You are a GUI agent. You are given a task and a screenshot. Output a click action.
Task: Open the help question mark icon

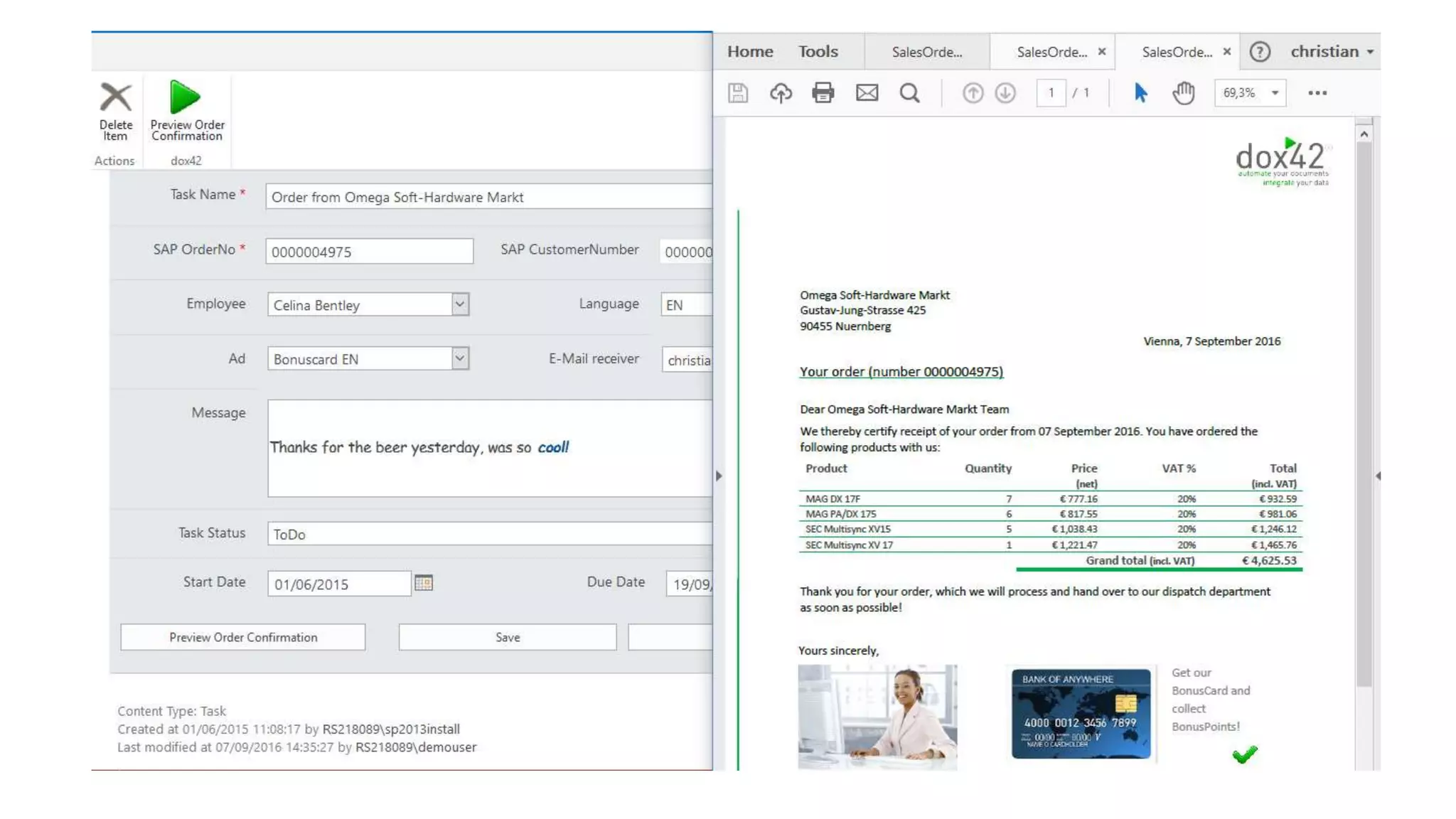point(1259,52)
